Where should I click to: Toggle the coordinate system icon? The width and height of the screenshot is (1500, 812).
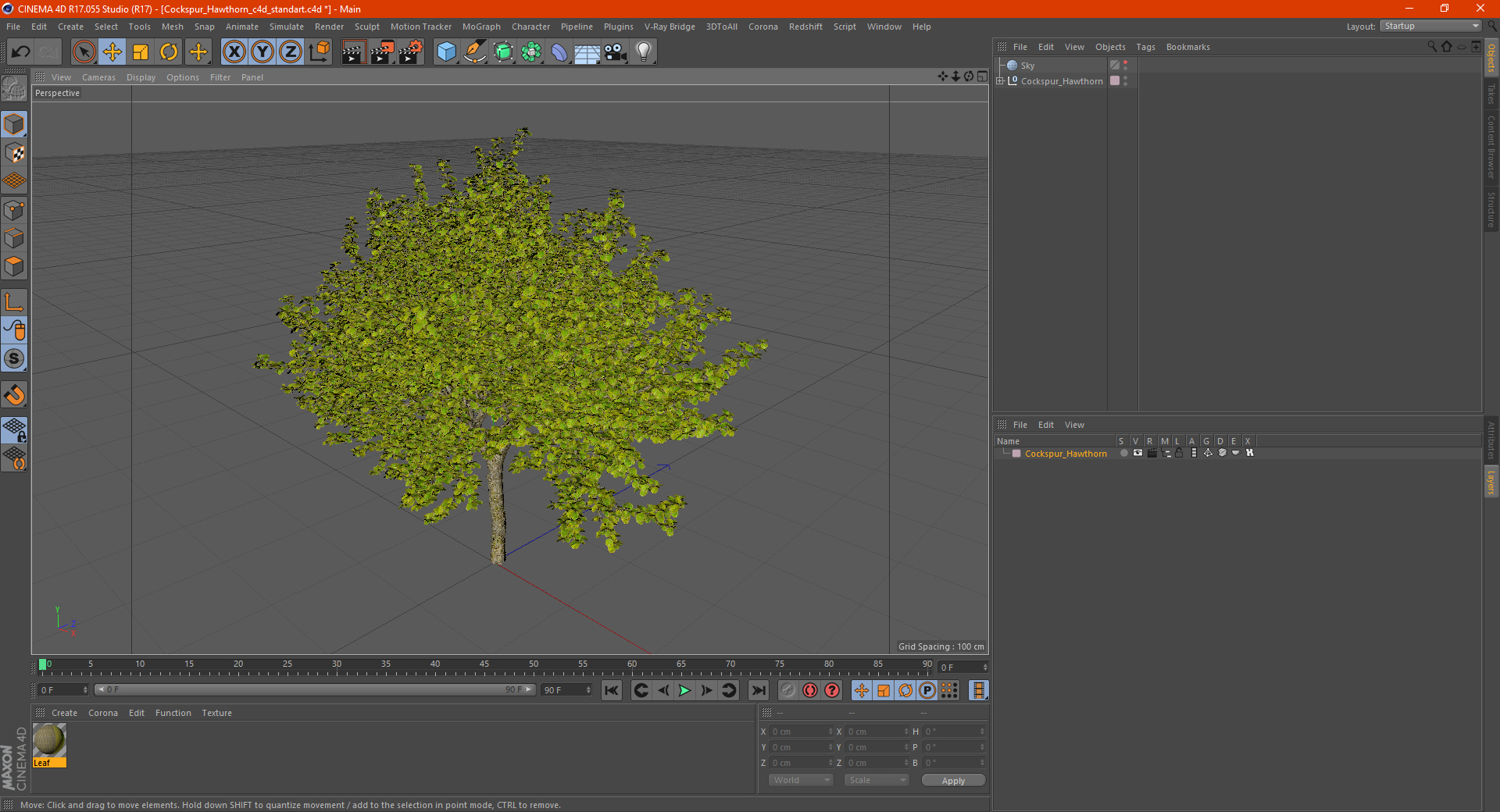[319, 52]
